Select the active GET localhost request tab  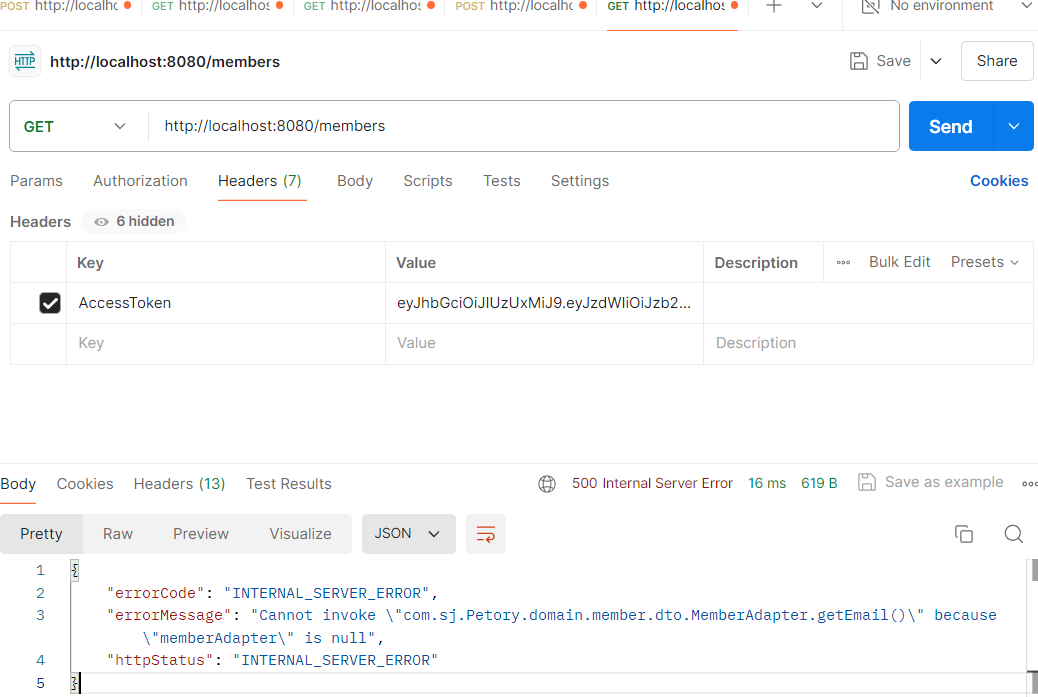point(672,6)
